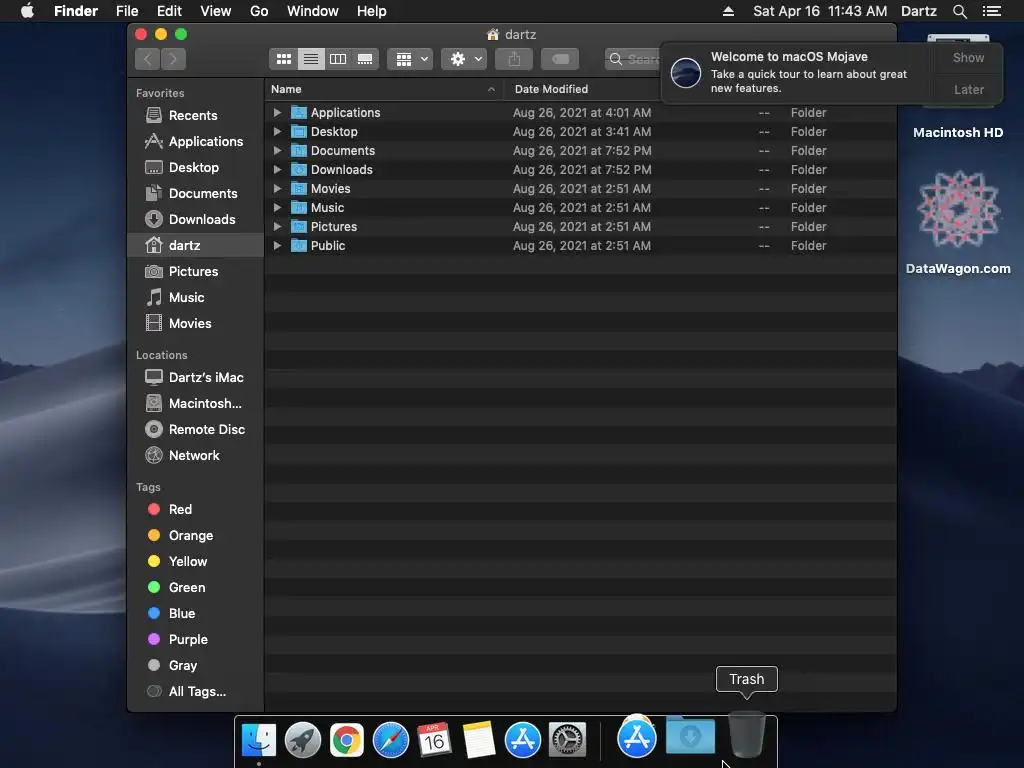Open the group-by arrange dropdown
The width and height of the screenshot is (1024, 768).
point(410,59)
